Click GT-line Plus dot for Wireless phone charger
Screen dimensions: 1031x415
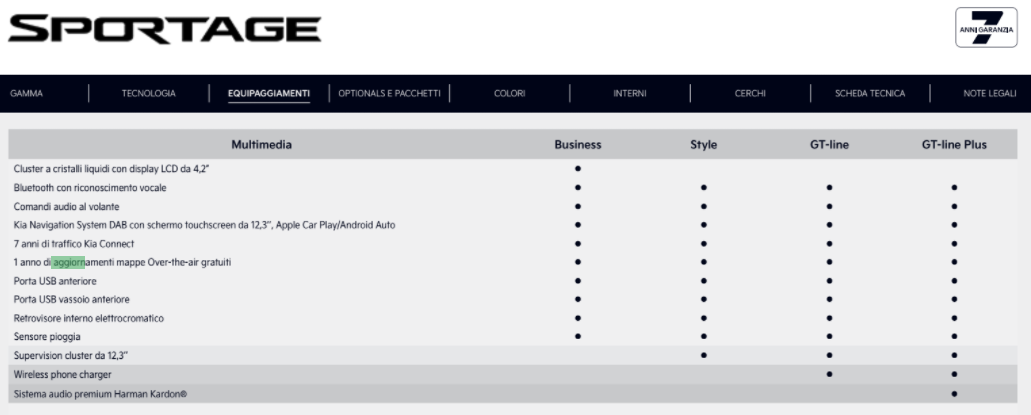(954, 374)
